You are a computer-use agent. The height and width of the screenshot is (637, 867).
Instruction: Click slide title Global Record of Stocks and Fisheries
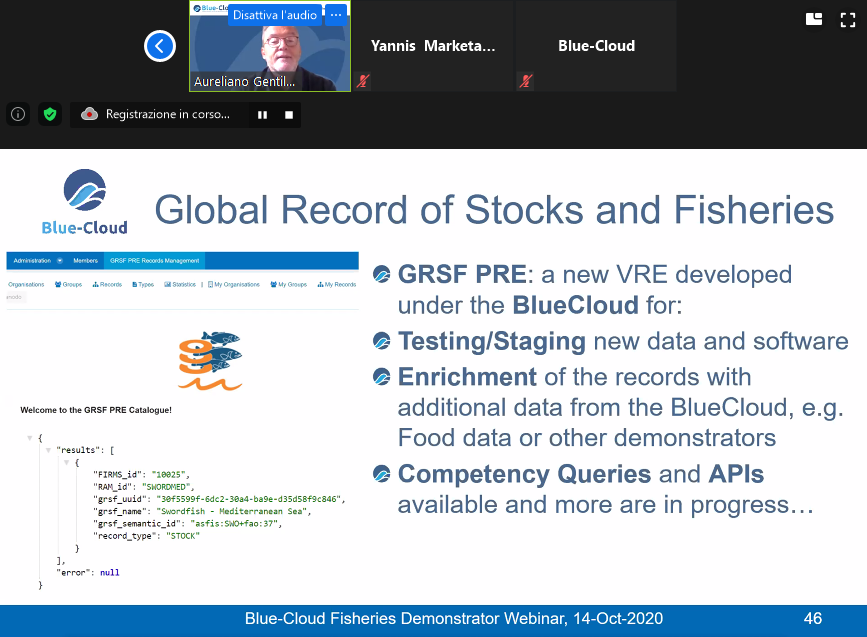pyautogui.click(x=494, y=210)
